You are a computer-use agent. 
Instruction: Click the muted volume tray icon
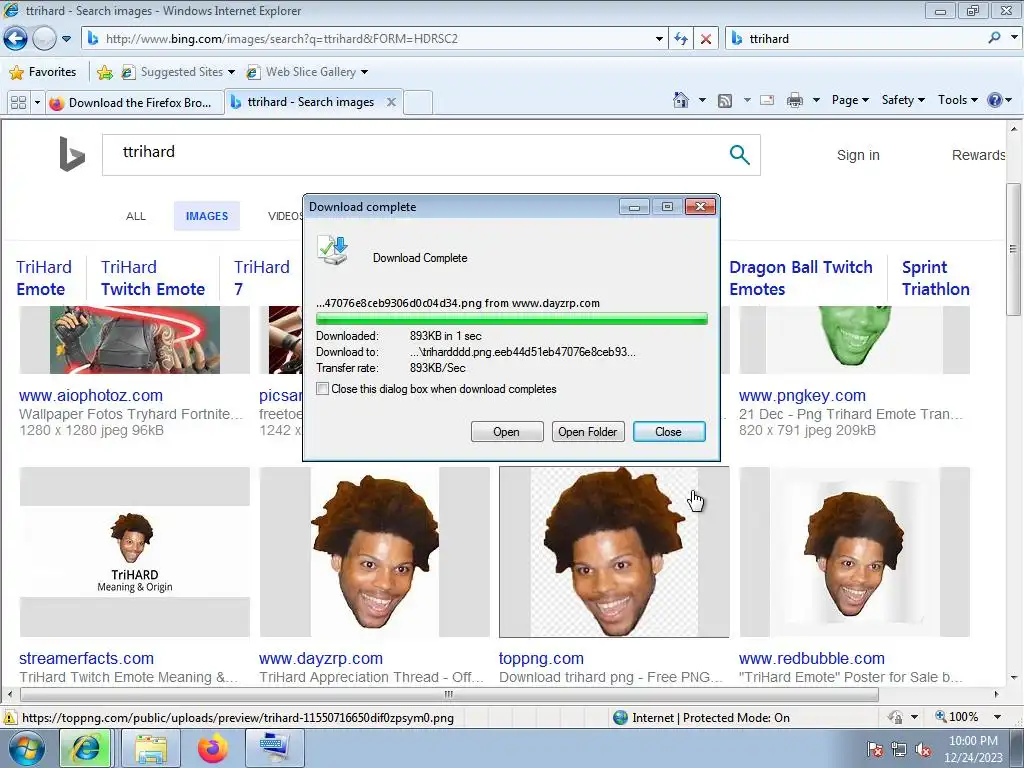pos(923,749)
